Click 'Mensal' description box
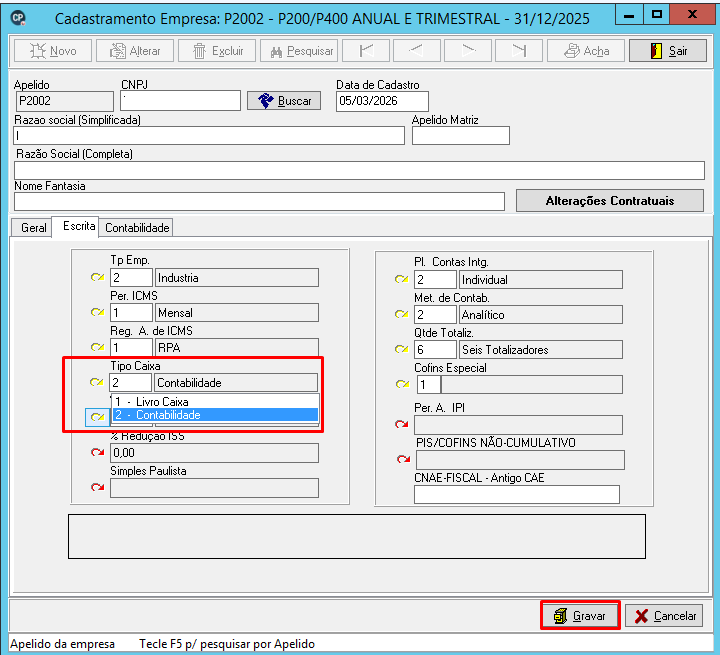 click(x=237, y=313)
